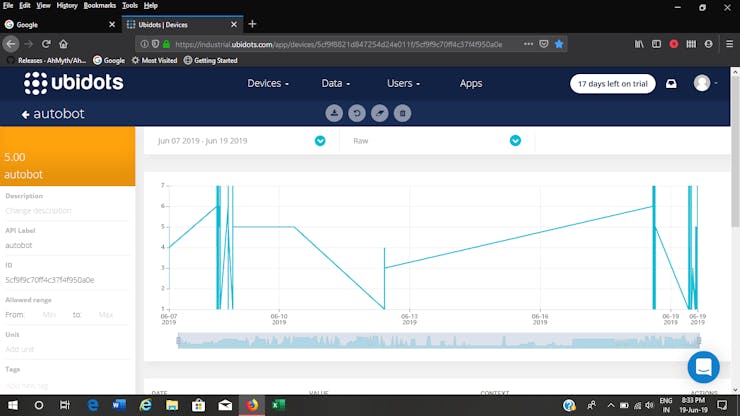Expand the date range Jun 07 2019 selector
The height and width of the screenshot is (416, 740).
[320, 141]
